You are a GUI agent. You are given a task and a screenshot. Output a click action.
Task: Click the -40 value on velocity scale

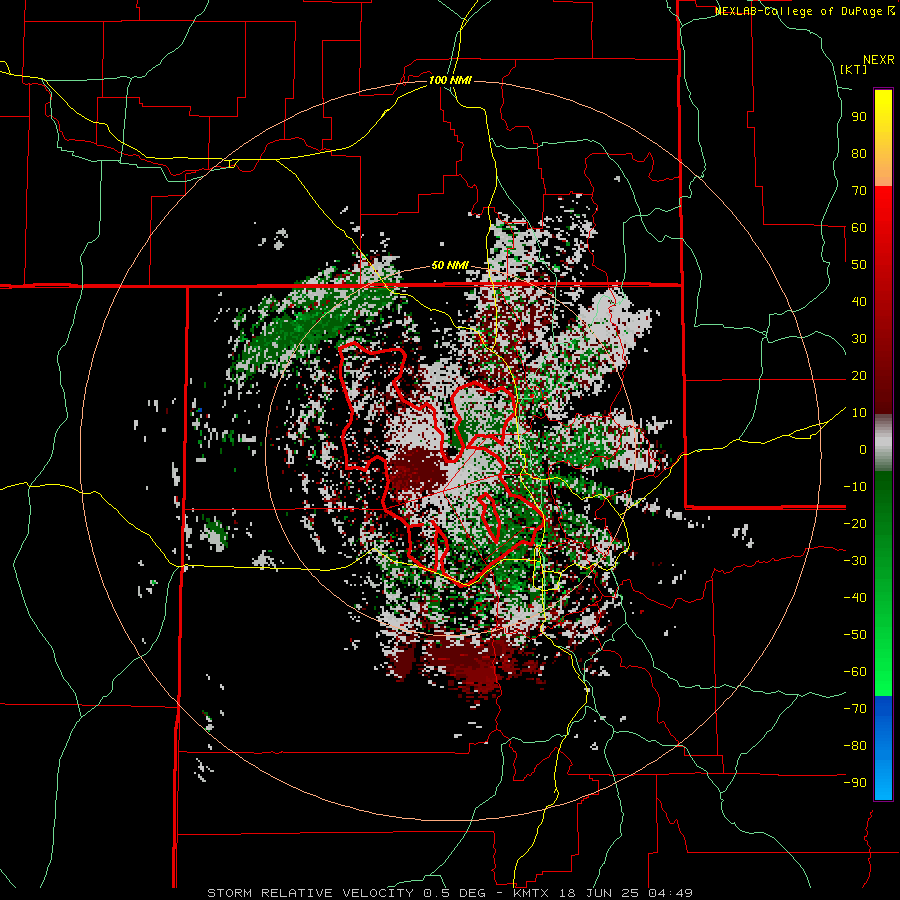click(x=855, y=598)
